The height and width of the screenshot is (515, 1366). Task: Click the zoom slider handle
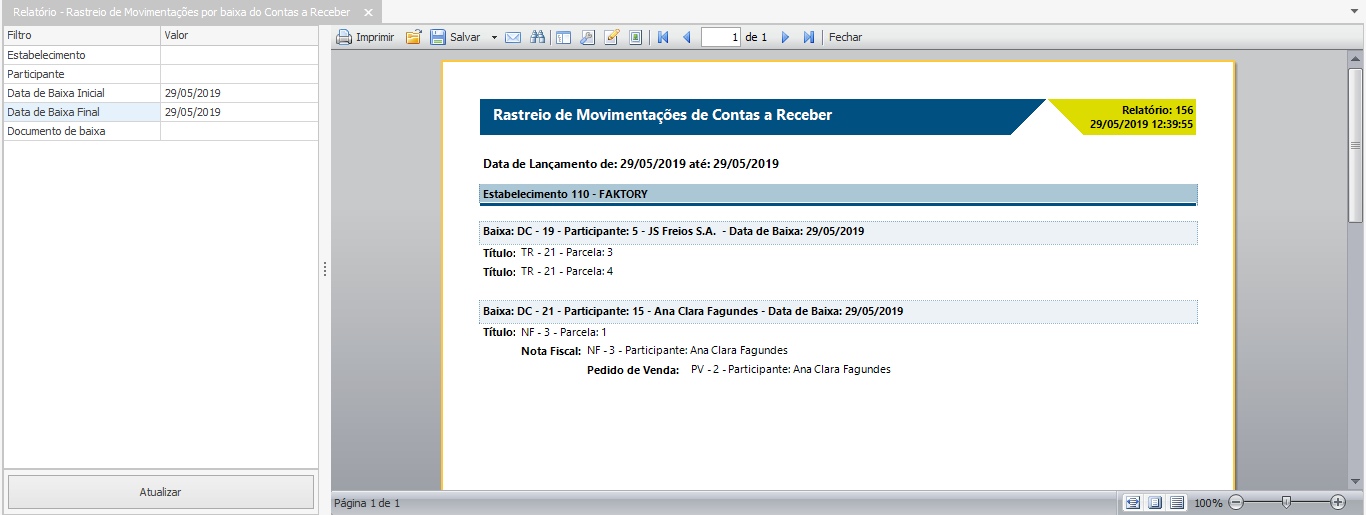tap(1287, 502)
